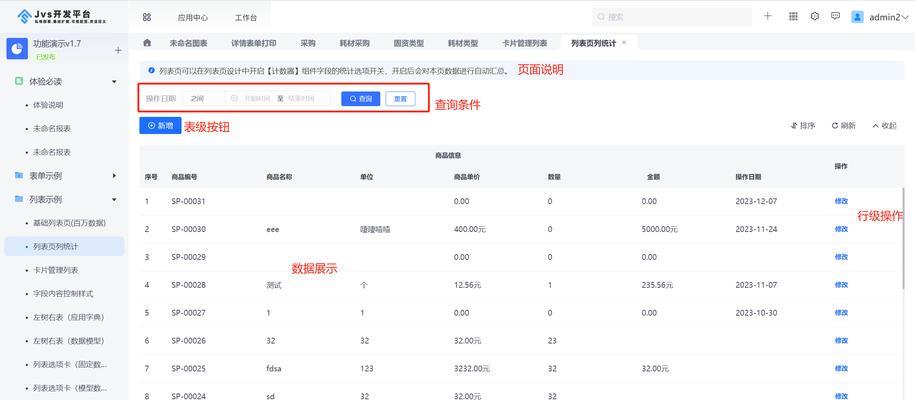
Task: Click the end time date field
Action: coord(301,99)
